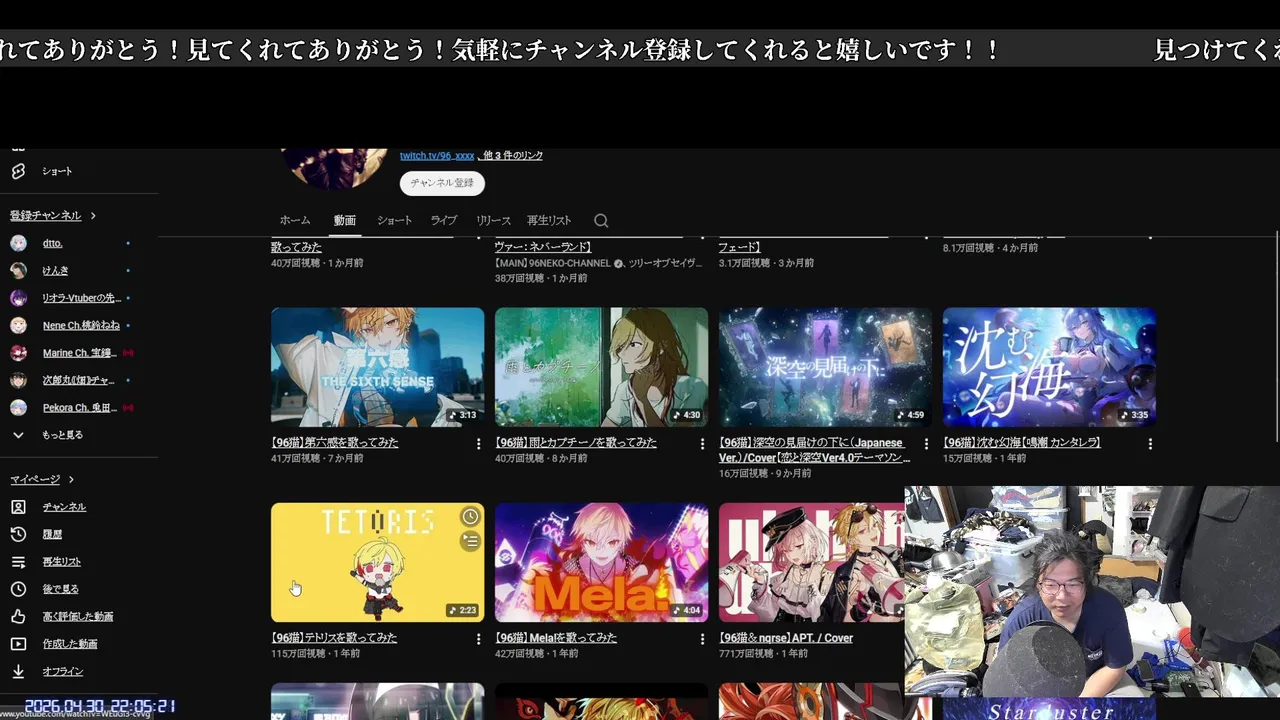
Task: Open the 深空の見届けの下に thumbnail
Action: click(x=825, y=367)
